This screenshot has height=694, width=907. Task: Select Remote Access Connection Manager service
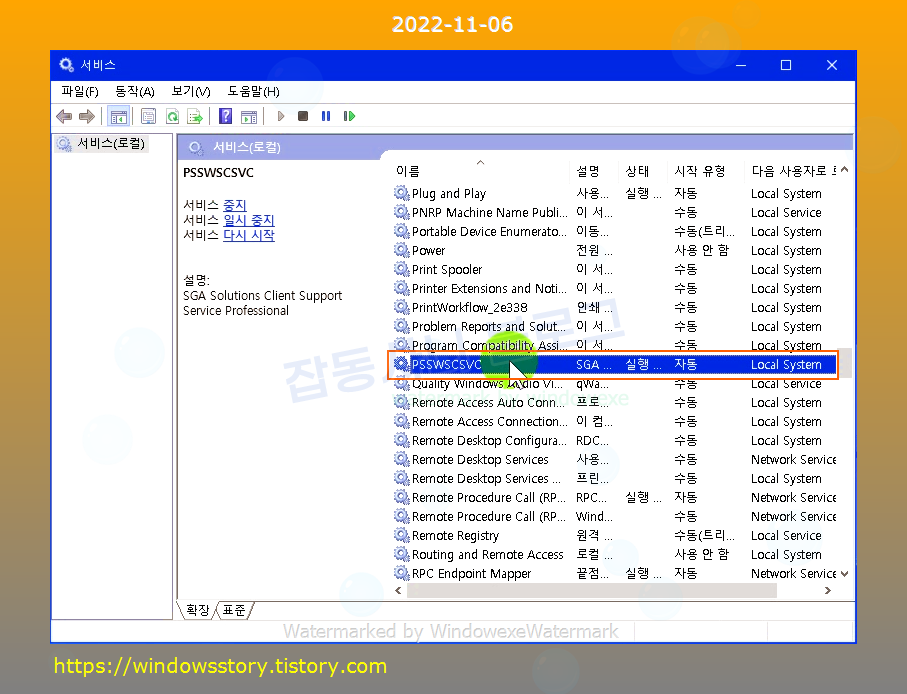click(614, 421)
